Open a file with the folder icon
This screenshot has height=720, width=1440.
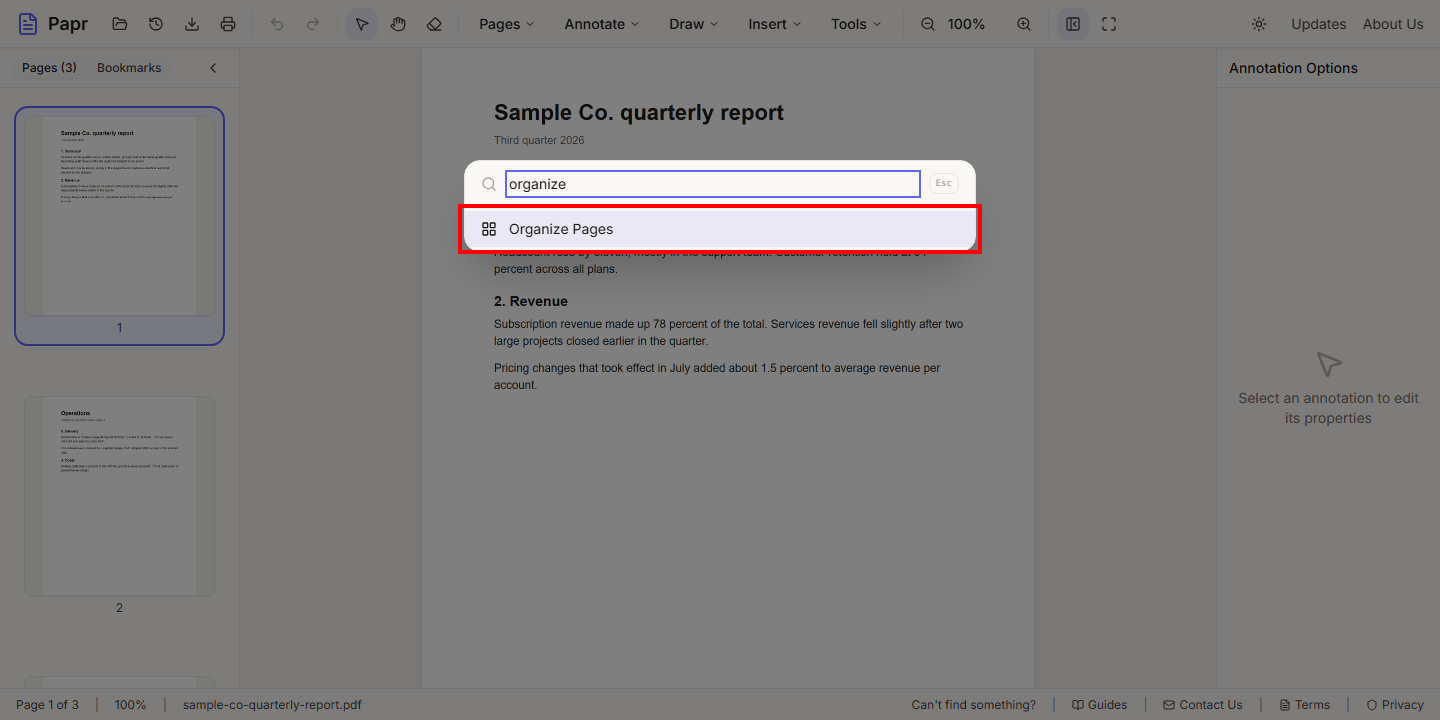(120, 24)
